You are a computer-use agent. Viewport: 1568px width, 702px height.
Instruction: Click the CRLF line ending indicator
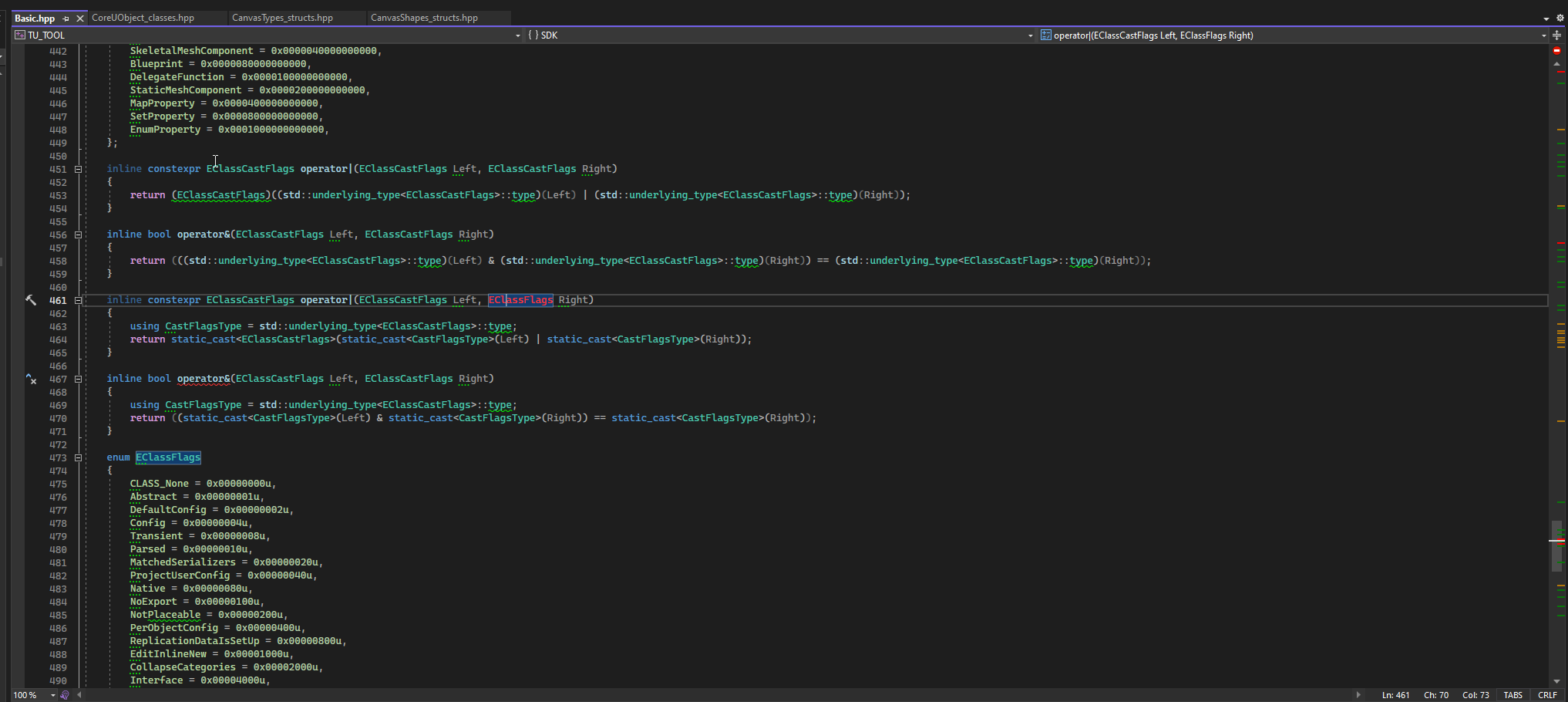click(x=1547, y=695)
